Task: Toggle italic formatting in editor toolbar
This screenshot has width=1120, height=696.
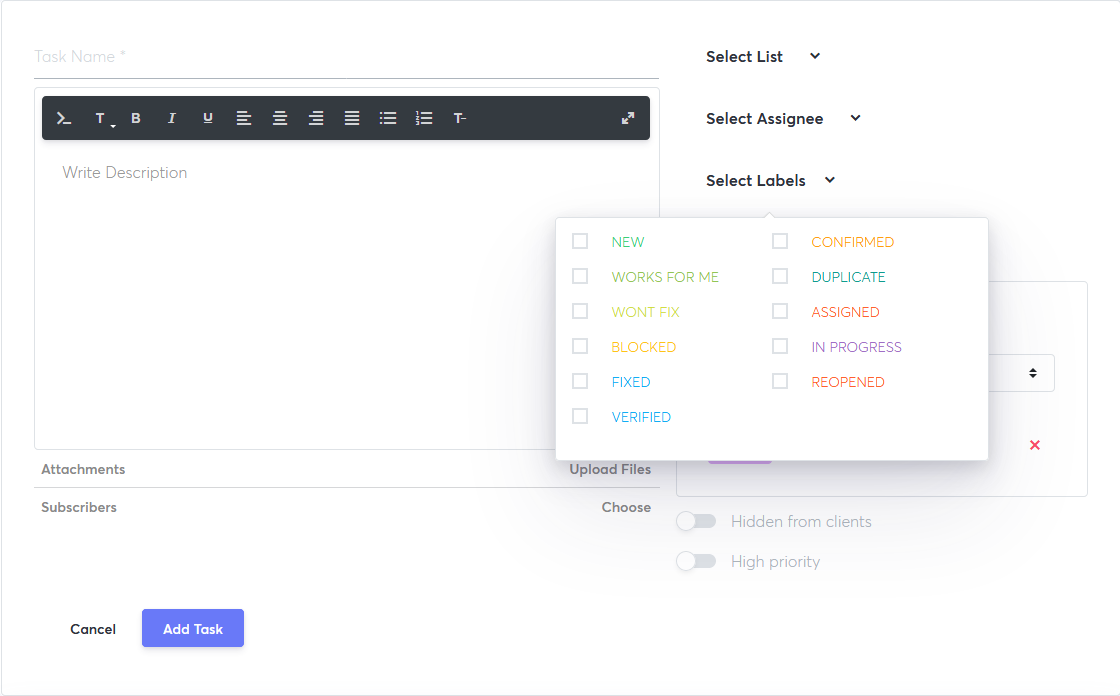Action: click(171, 119)
